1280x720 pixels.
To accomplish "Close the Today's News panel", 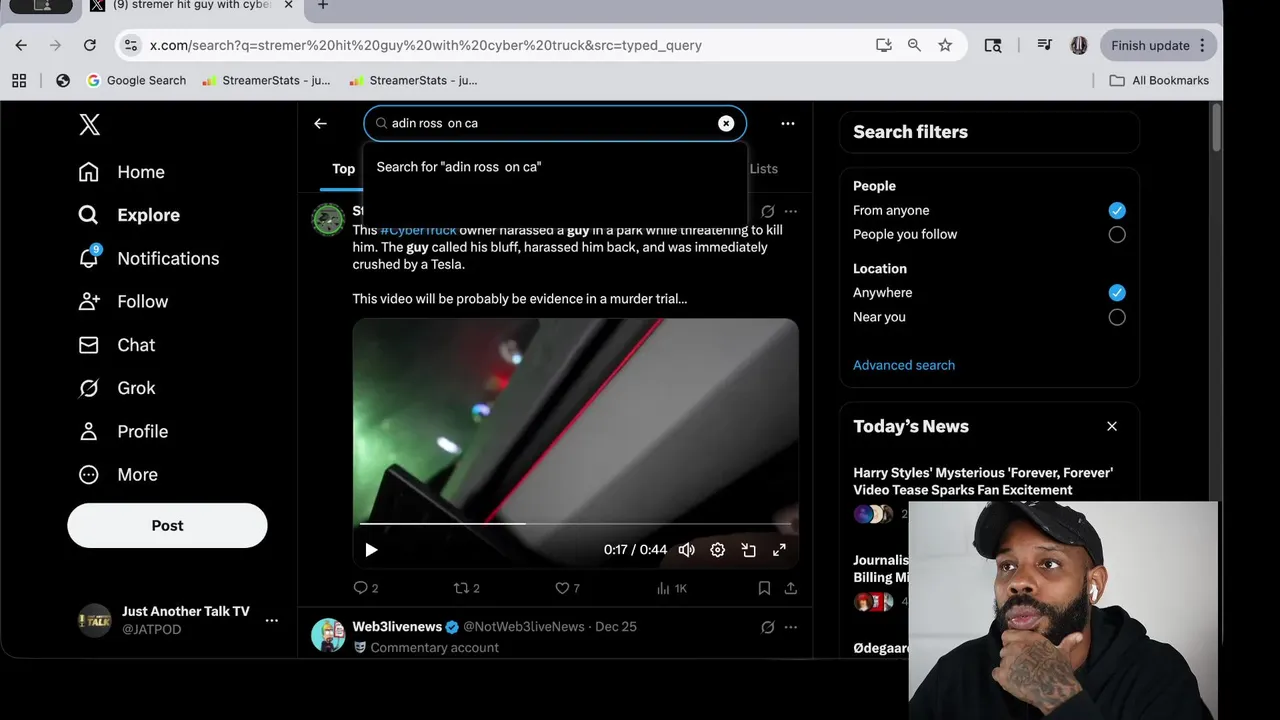I will pyautogui.click(x=1112, y=426).
